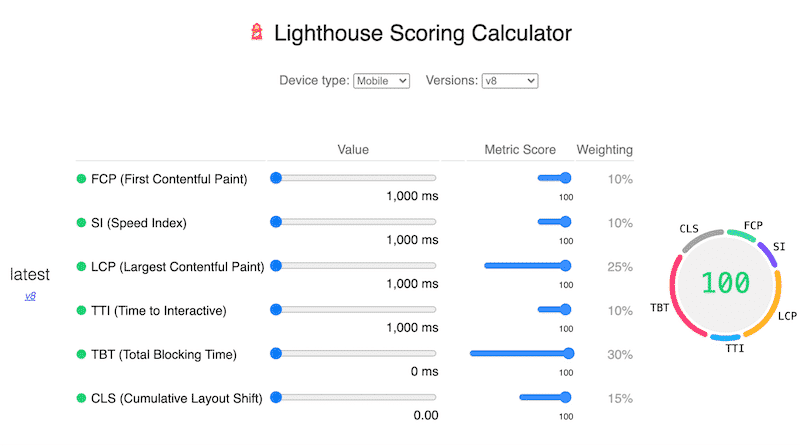Click the Speed Index value slider
The width and height of the screenshot is (800, 447).
355,222
